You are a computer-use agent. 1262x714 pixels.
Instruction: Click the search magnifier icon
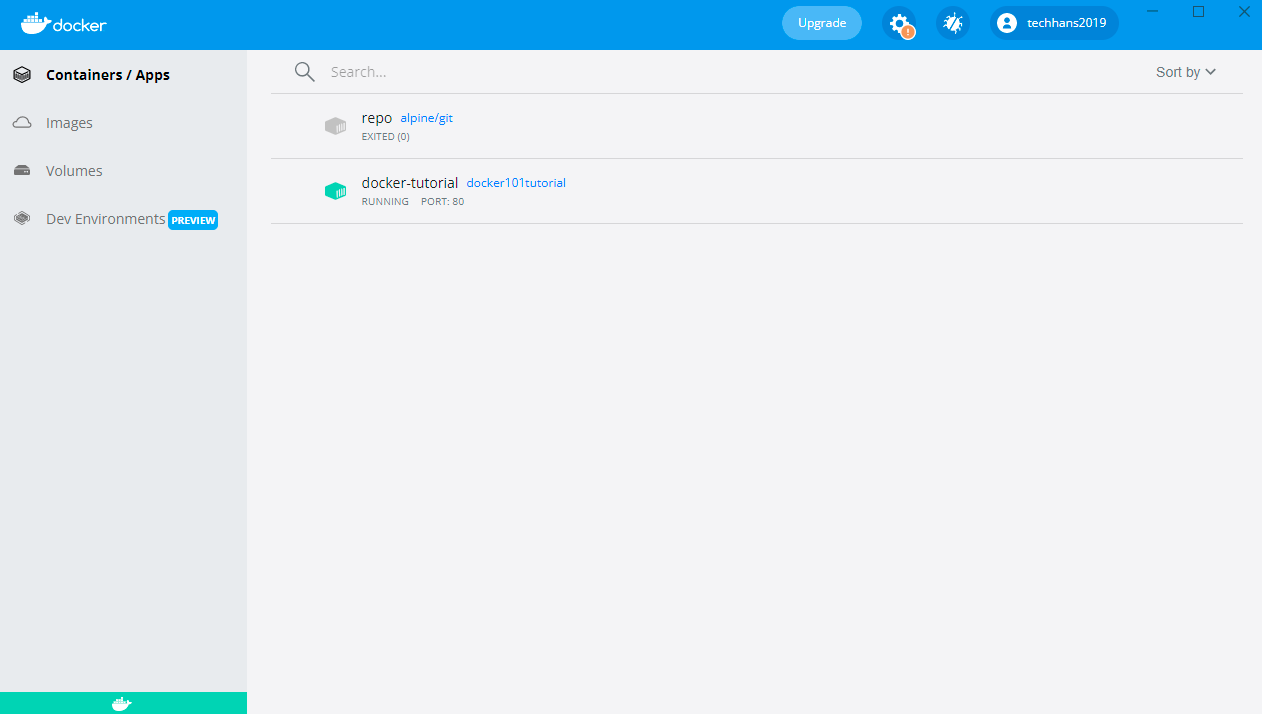pos(305,72)
